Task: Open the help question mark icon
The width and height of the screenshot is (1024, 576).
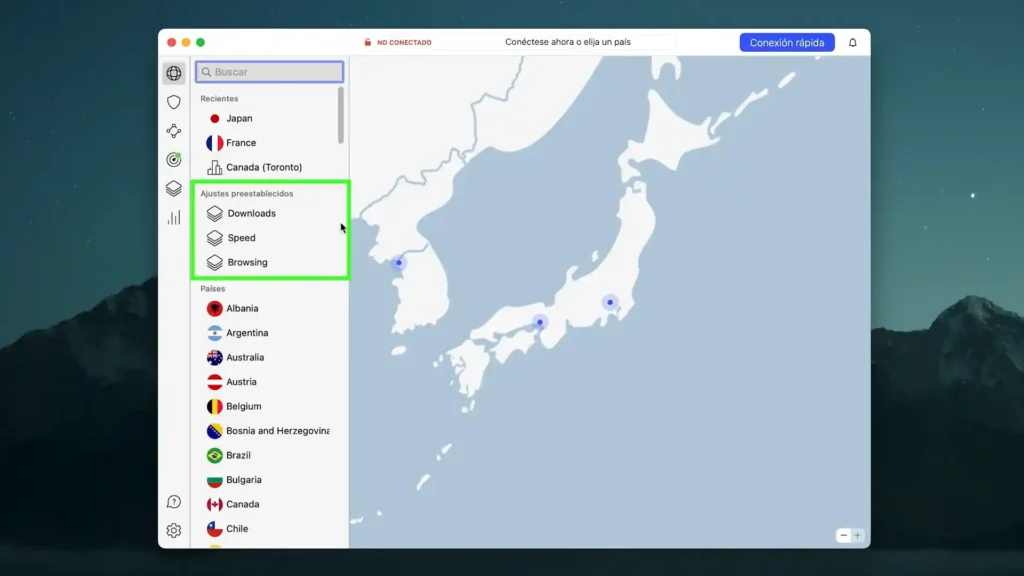Action: pyautogui.click(x=174, y=503)
